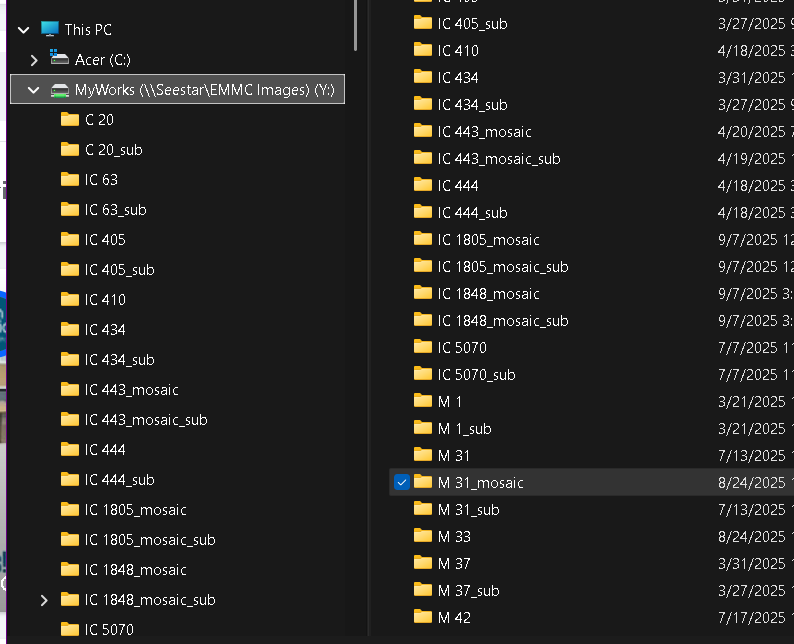
Task: Click the navigation pane vertical scrollbar
Action: point(356,25)
